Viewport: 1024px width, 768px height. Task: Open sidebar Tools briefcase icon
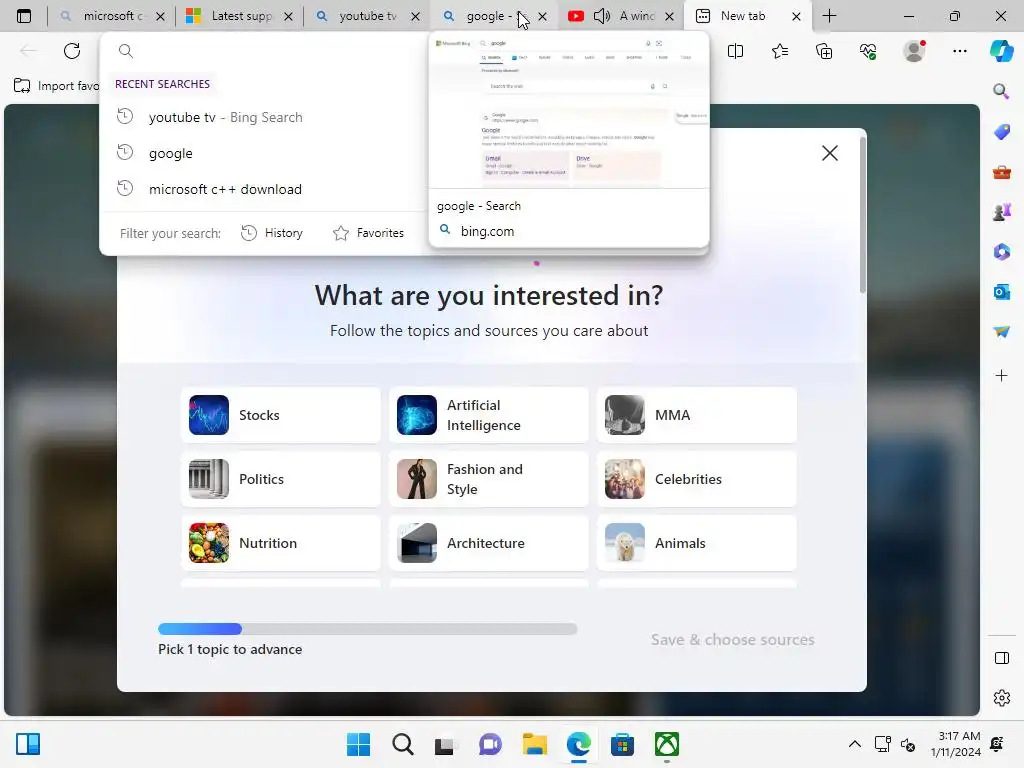pyautogui.click(x=1001, y=172)
